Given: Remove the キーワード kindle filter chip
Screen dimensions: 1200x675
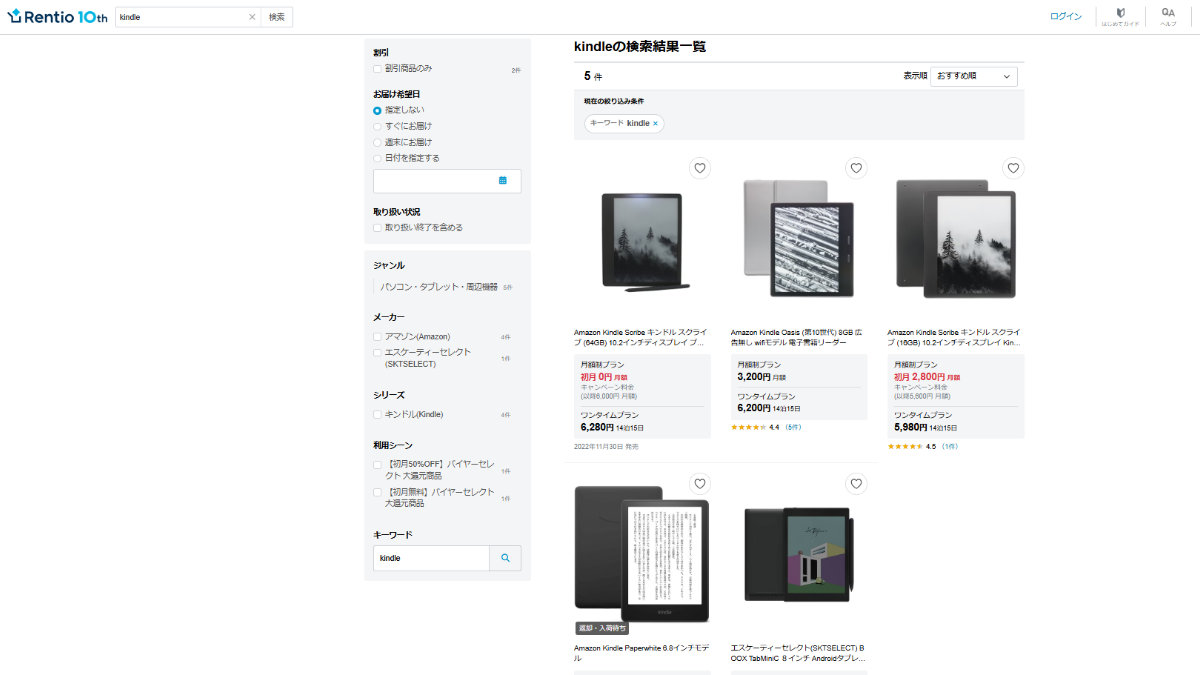Looking at the screenshot, I should pyautogui.click(x=655, y=123).
